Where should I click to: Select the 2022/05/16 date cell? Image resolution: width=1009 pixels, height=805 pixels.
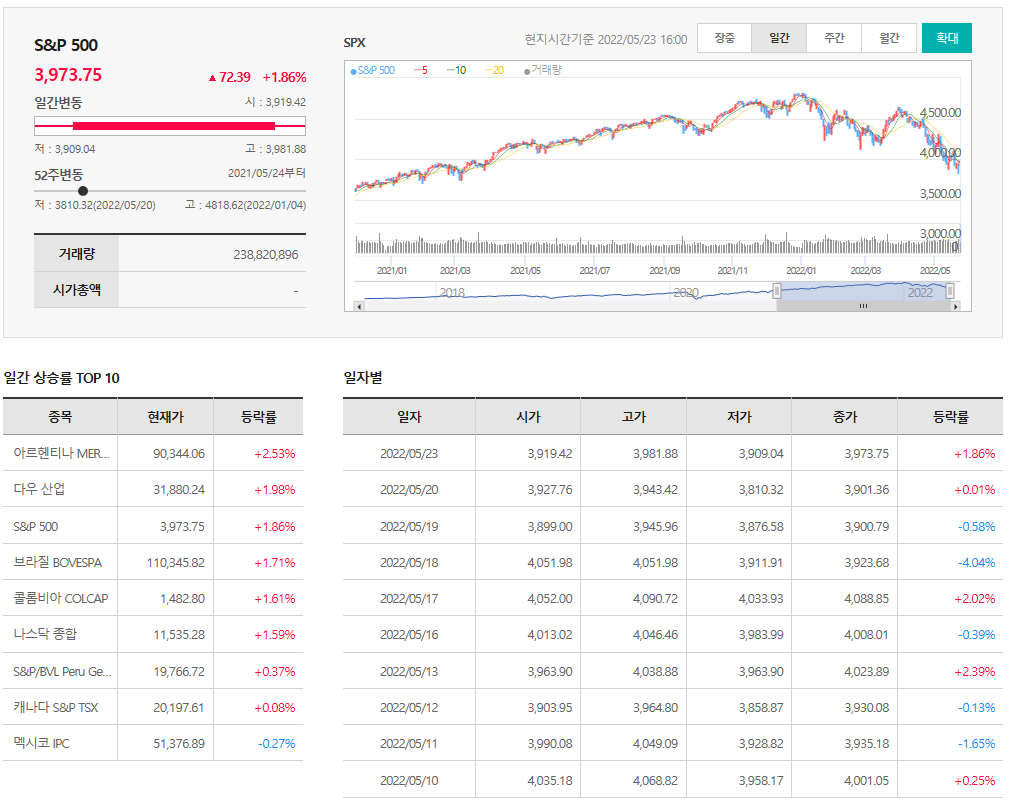(x=409, y=634)
